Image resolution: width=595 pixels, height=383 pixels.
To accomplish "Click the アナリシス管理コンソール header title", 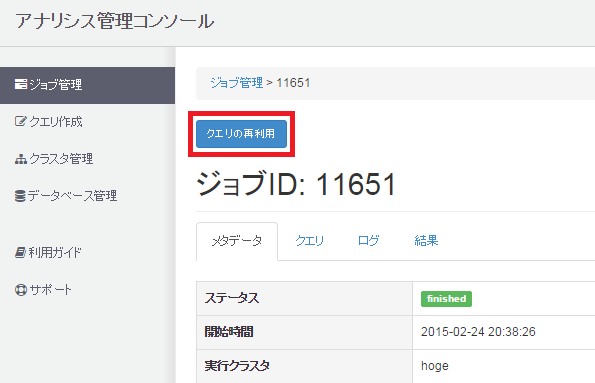I will (x=115, y=21).
